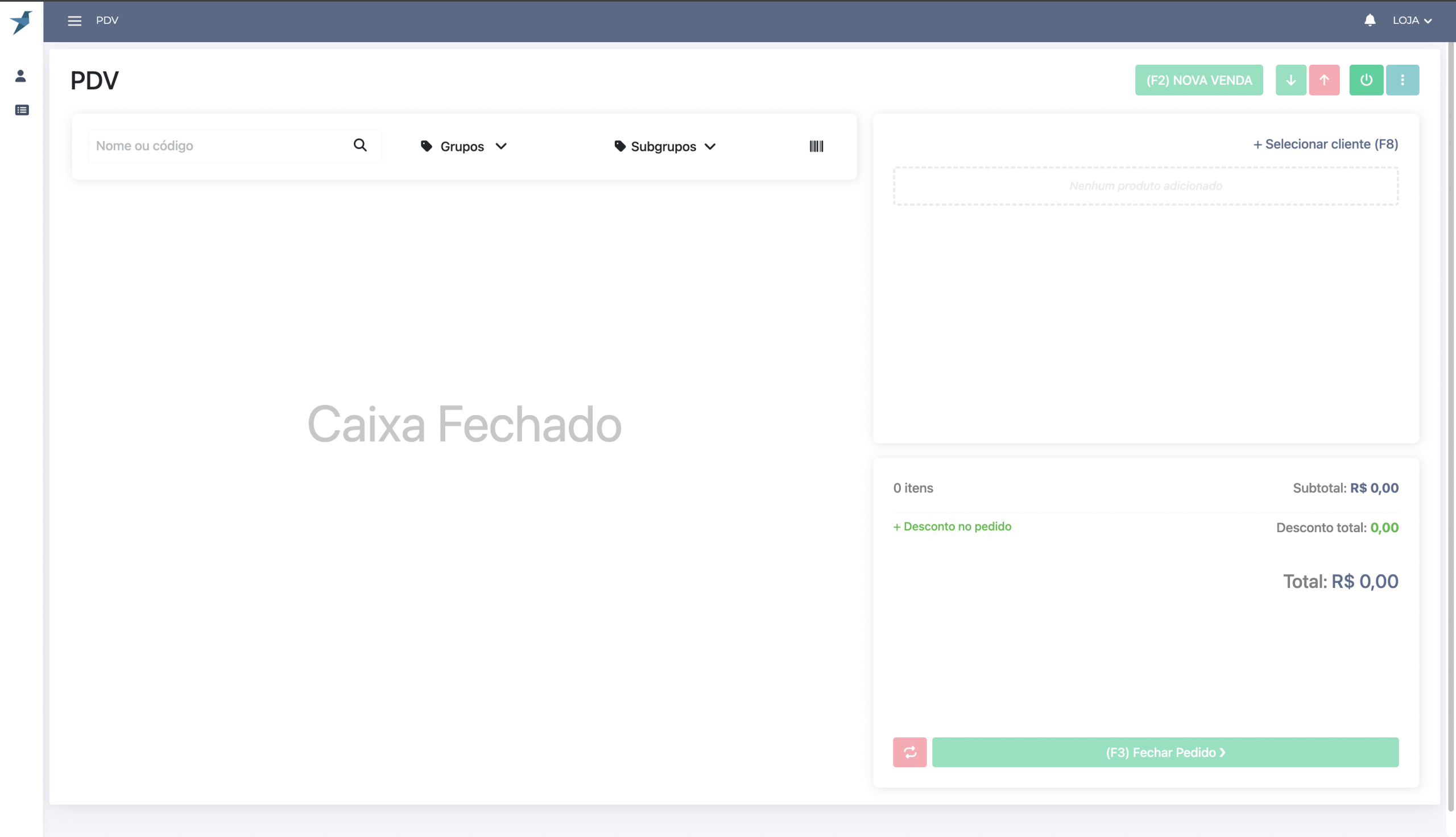Click the (F3) Fechar Pedido button
The height and width of the screenshot is (837, 1456).
point(1165,752)
